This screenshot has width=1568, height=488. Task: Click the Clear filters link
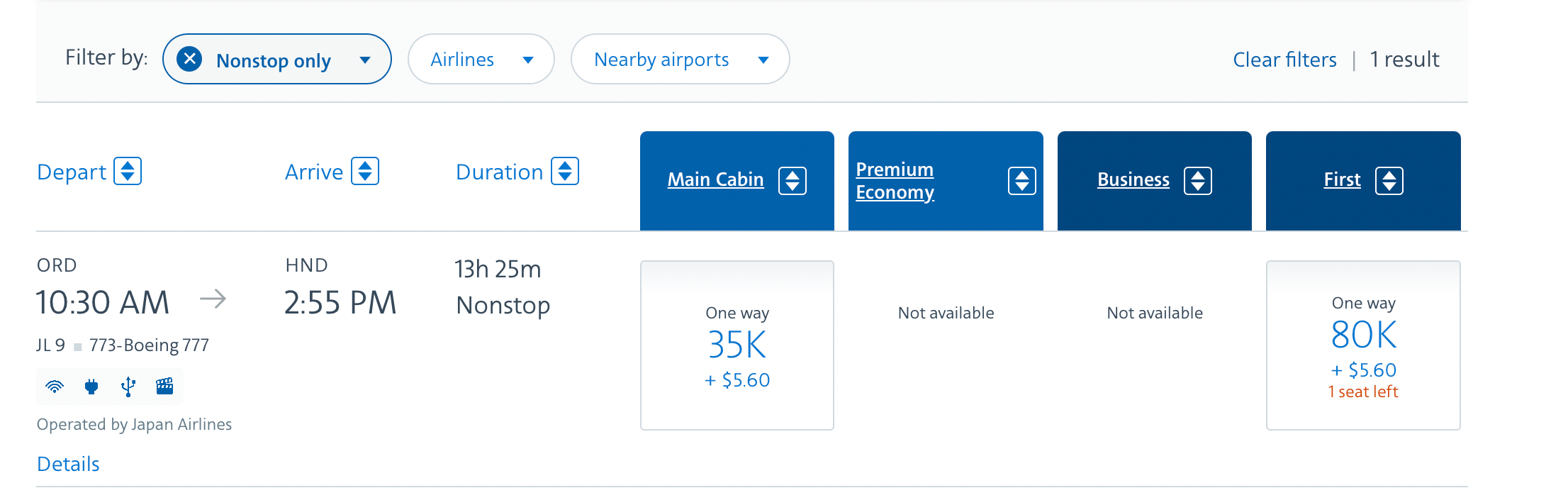(x=1284, y=60)
